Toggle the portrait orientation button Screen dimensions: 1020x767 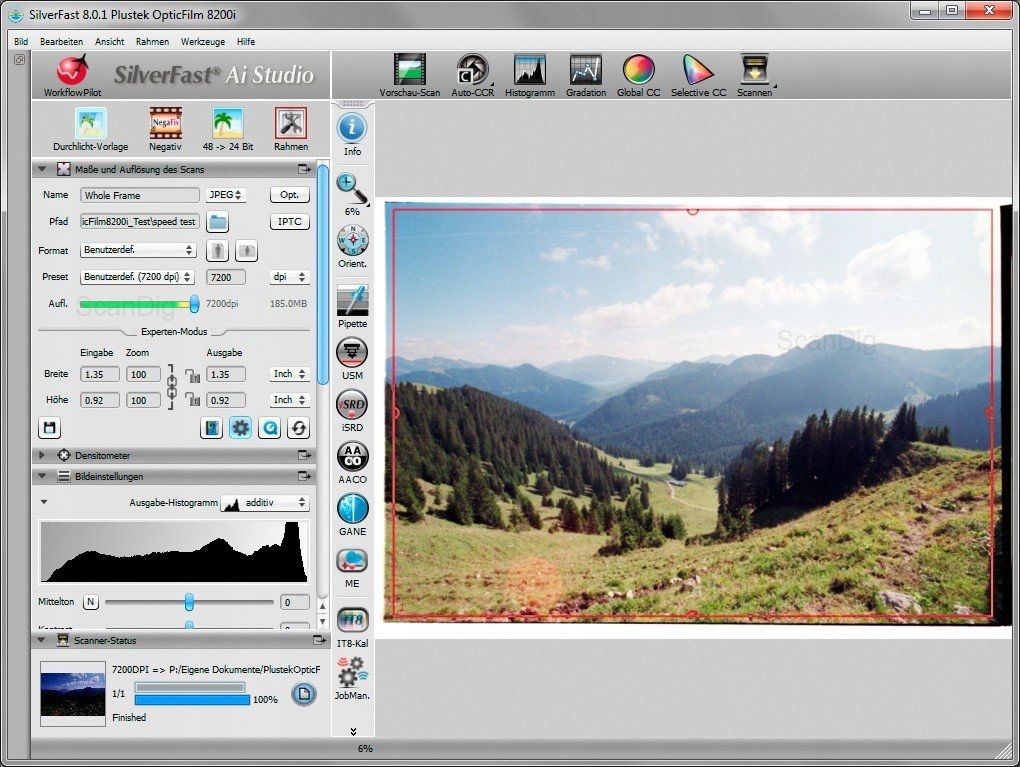pos(217,250)
